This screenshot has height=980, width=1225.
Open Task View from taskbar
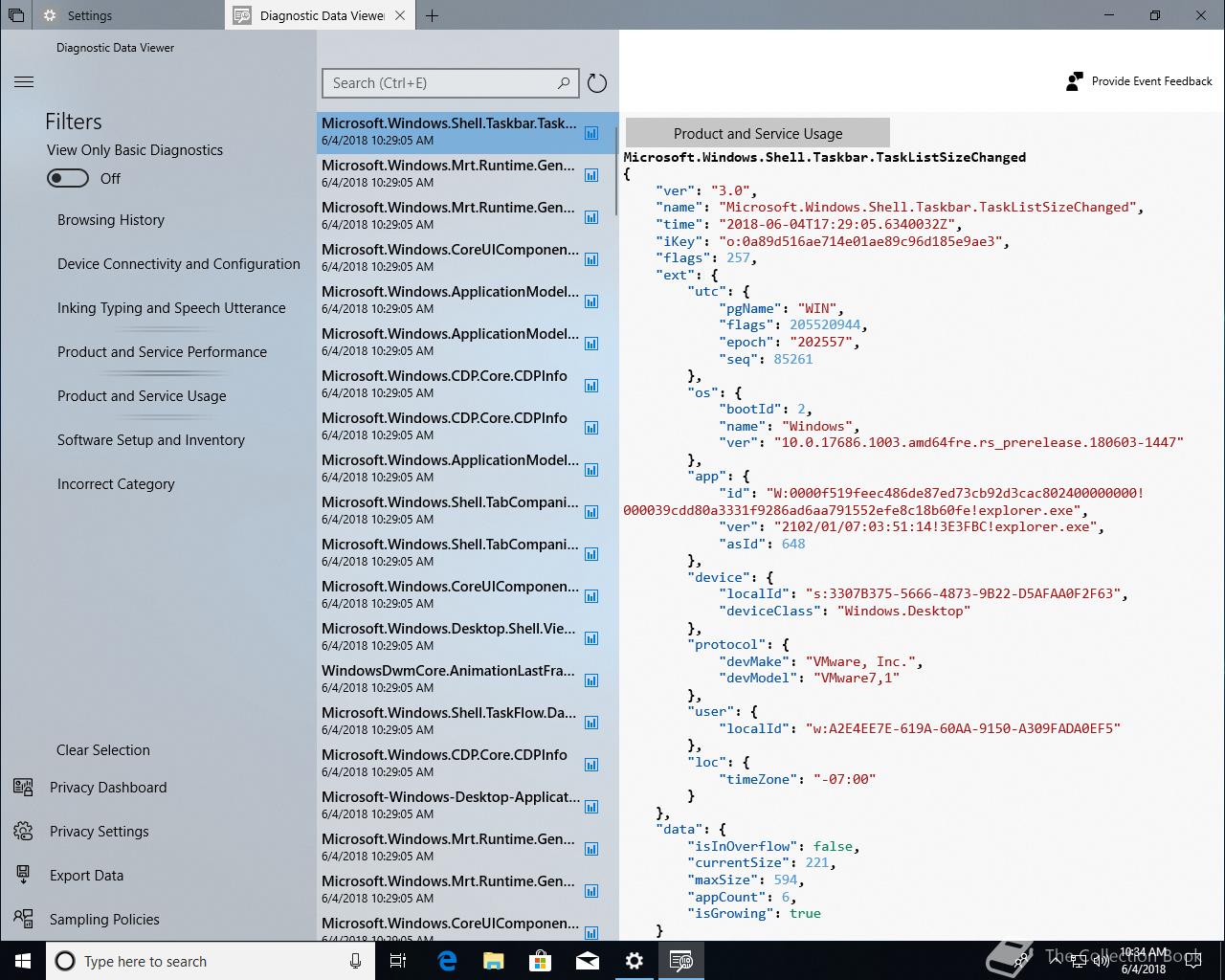click(398, 961)
